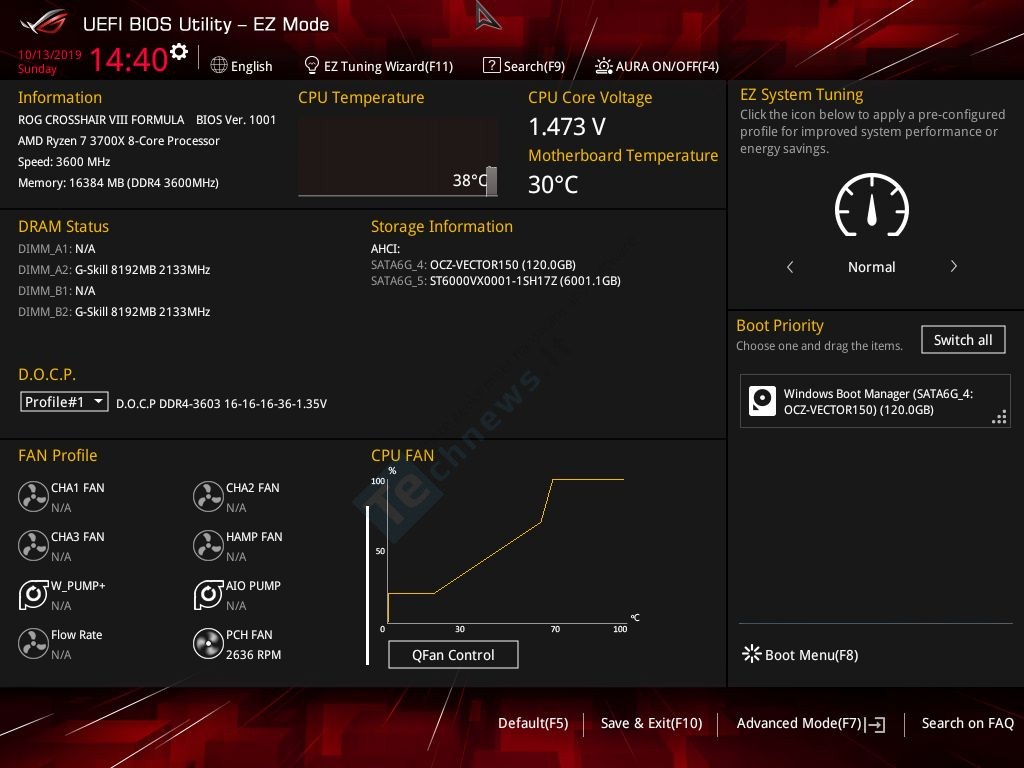
Task: Select the HAMP FAN icon
Action: [x=208, y=545]
